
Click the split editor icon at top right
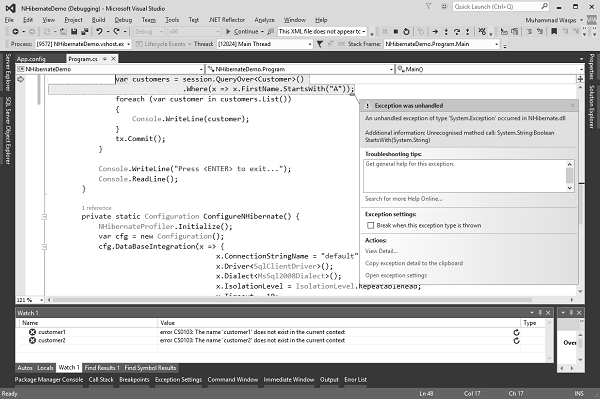(580, 78)
